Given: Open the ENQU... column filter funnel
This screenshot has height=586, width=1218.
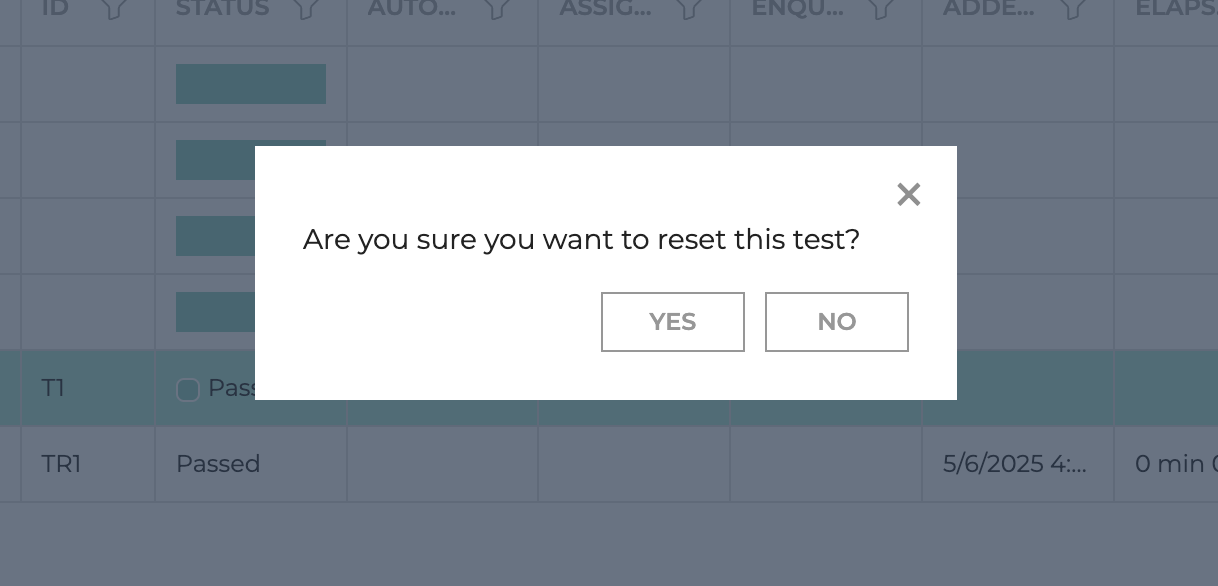Looking at the screenshot, I should (x=880, y=9).
